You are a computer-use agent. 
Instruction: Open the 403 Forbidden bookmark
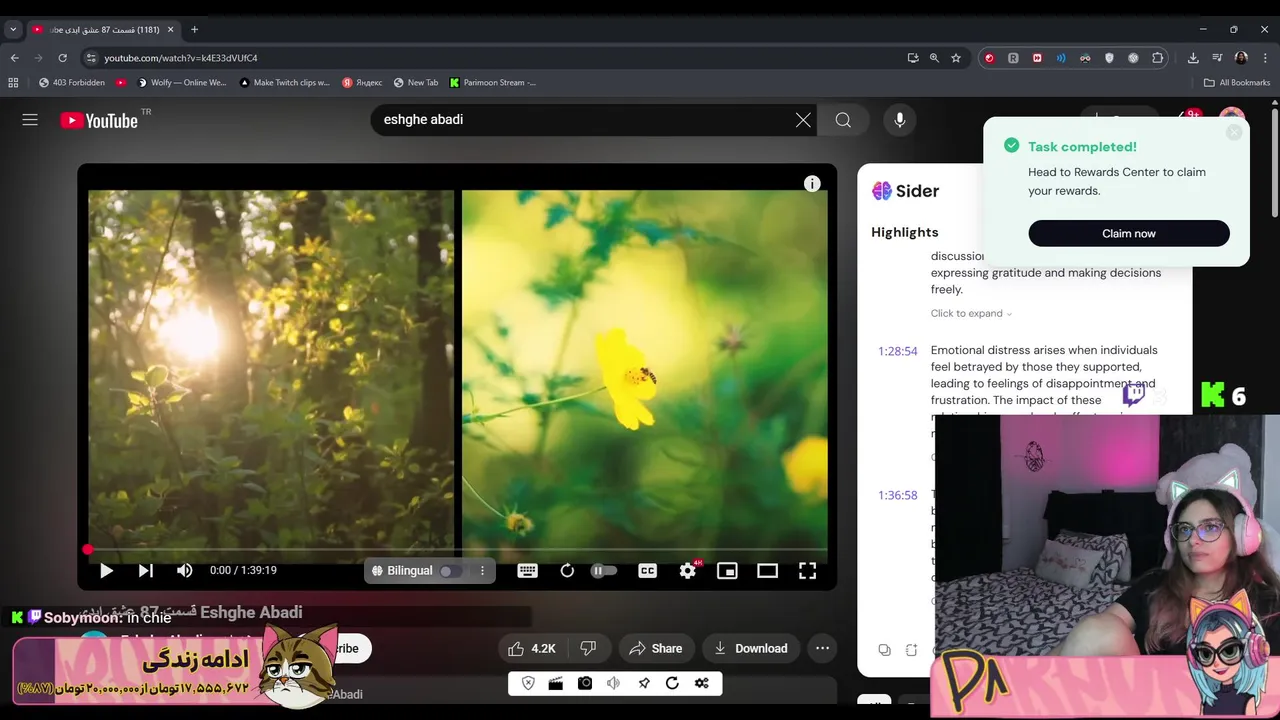71,83
